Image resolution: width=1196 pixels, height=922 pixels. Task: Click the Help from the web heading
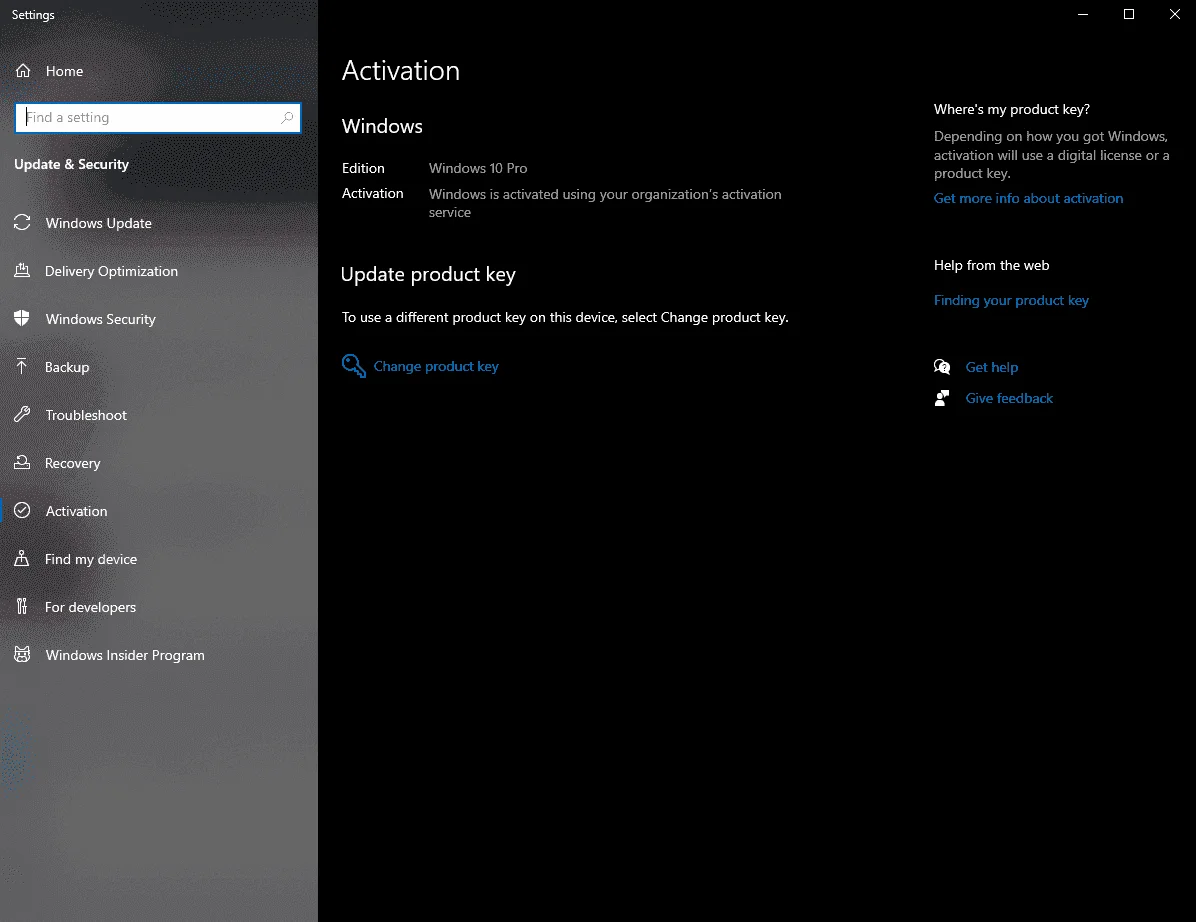pos(992,265)
